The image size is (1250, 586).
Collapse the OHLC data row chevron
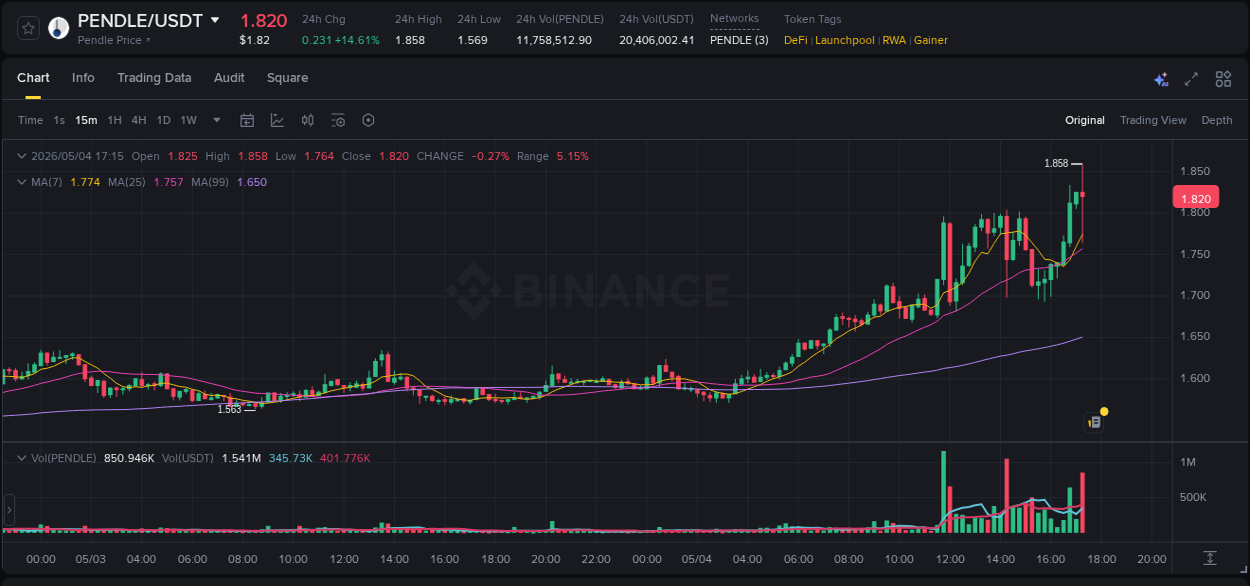point(22,156)
